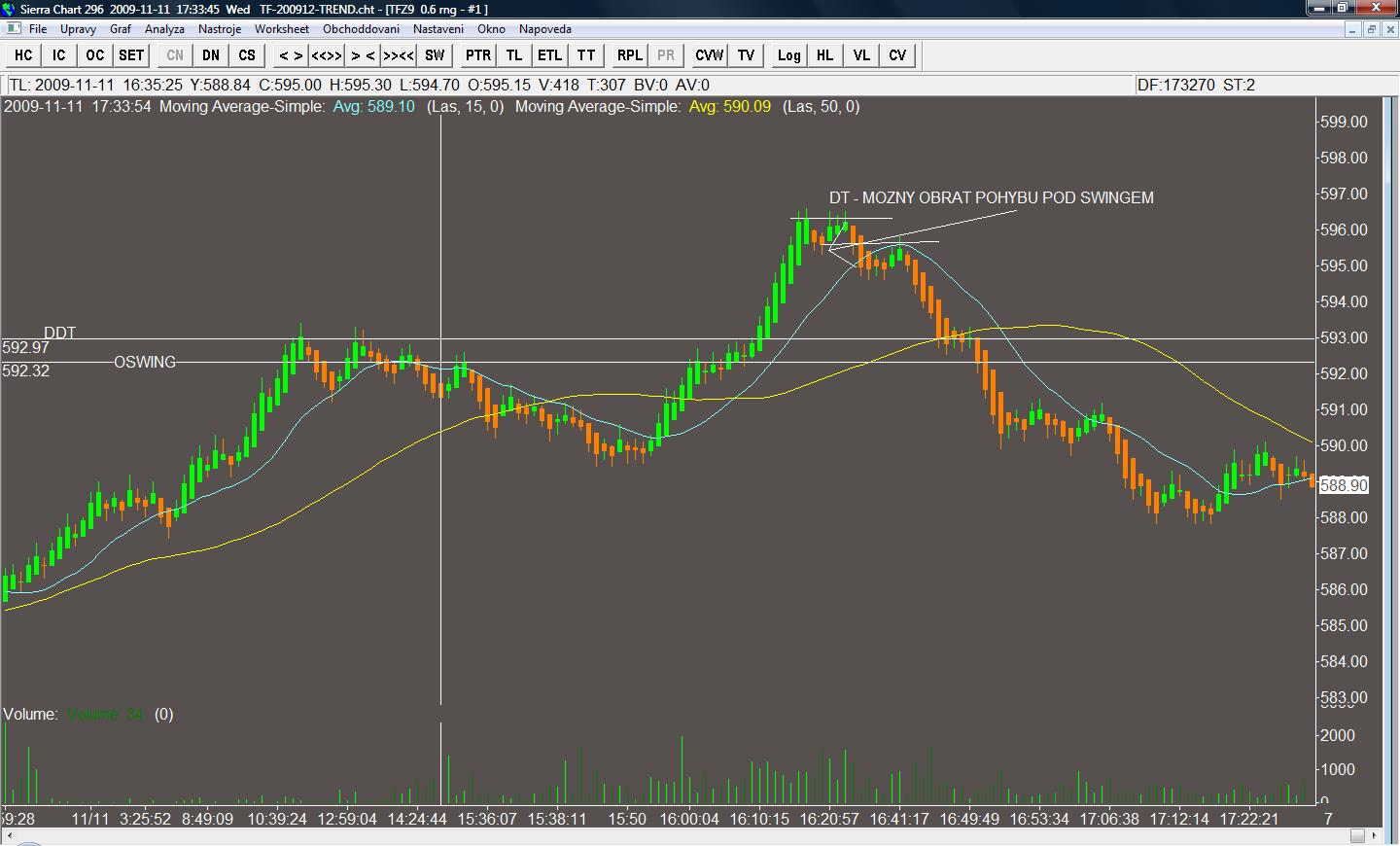This screenshot has height=846, width=1400.
Task: Select the TL trend line tool
Action: [x=514, y=55]
